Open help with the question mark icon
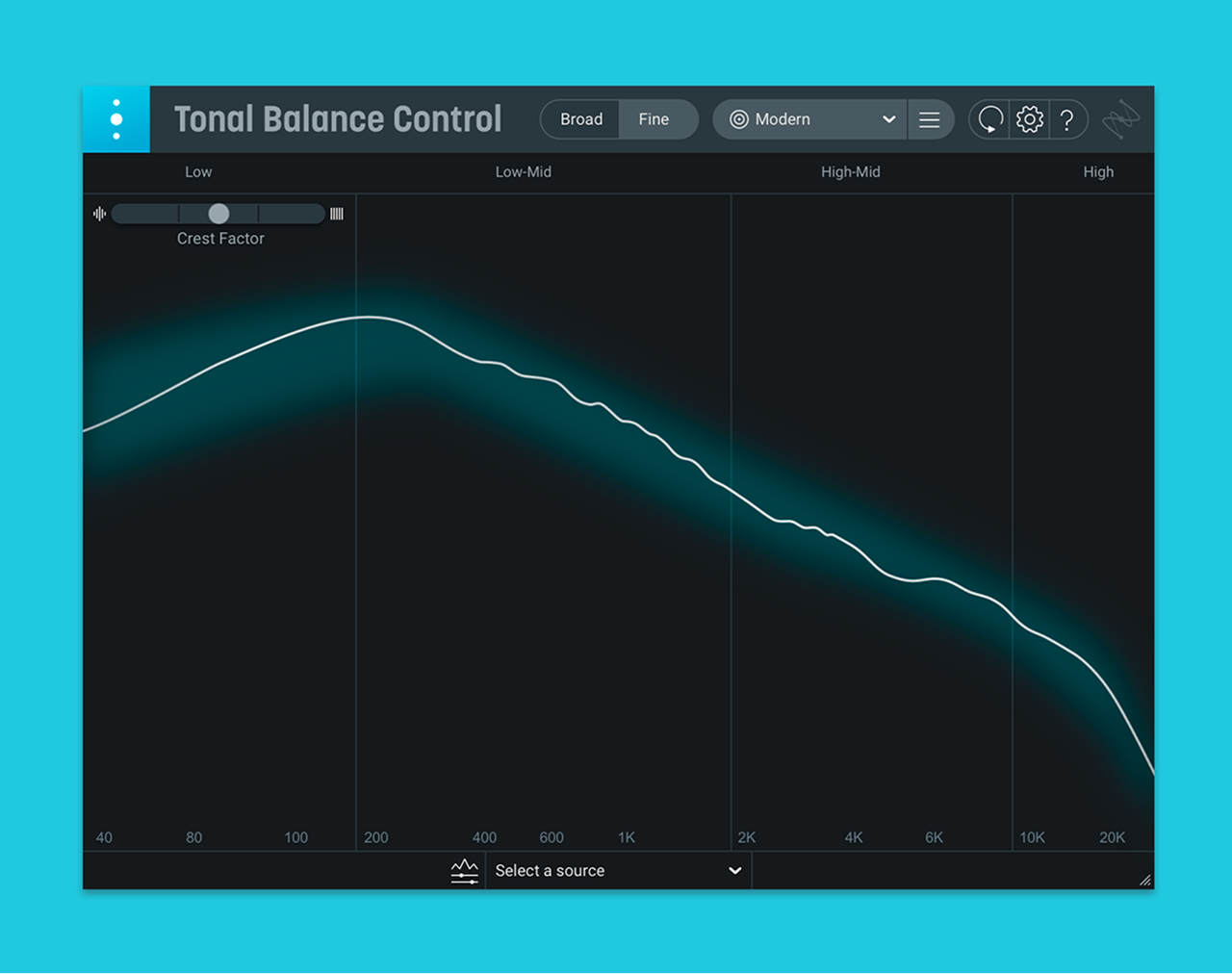This screenshot has height=974, width=1232. coord(1066,120)
